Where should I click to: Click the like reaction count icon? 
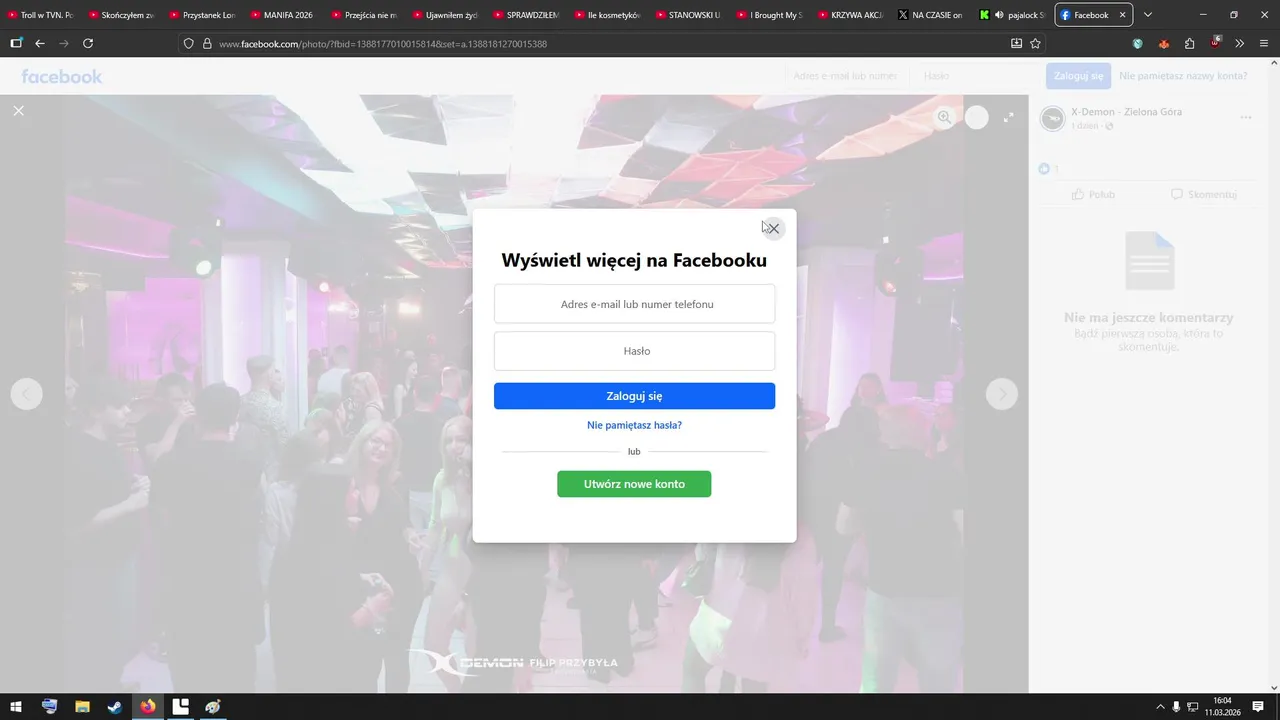[x=1044, y=169]
